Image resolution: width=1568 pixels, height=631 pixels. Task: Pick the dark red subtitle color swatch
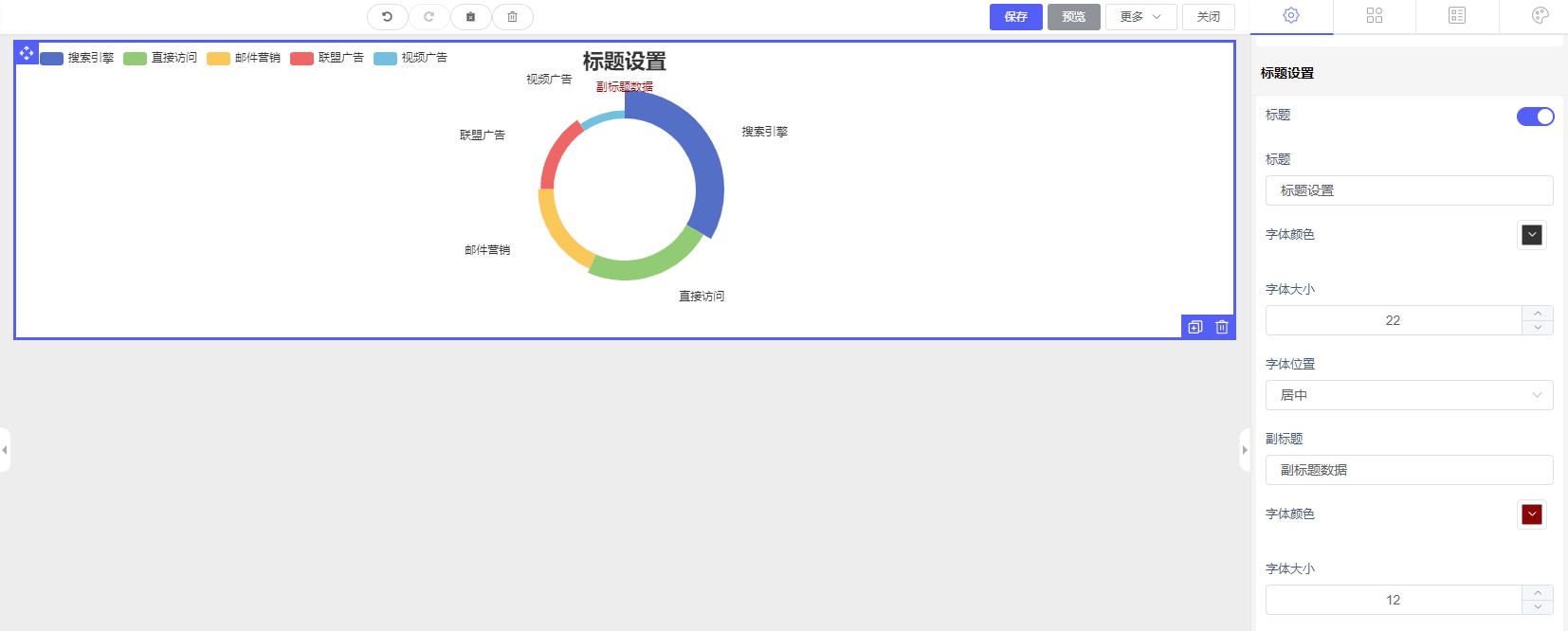[x=1532, y=514]
